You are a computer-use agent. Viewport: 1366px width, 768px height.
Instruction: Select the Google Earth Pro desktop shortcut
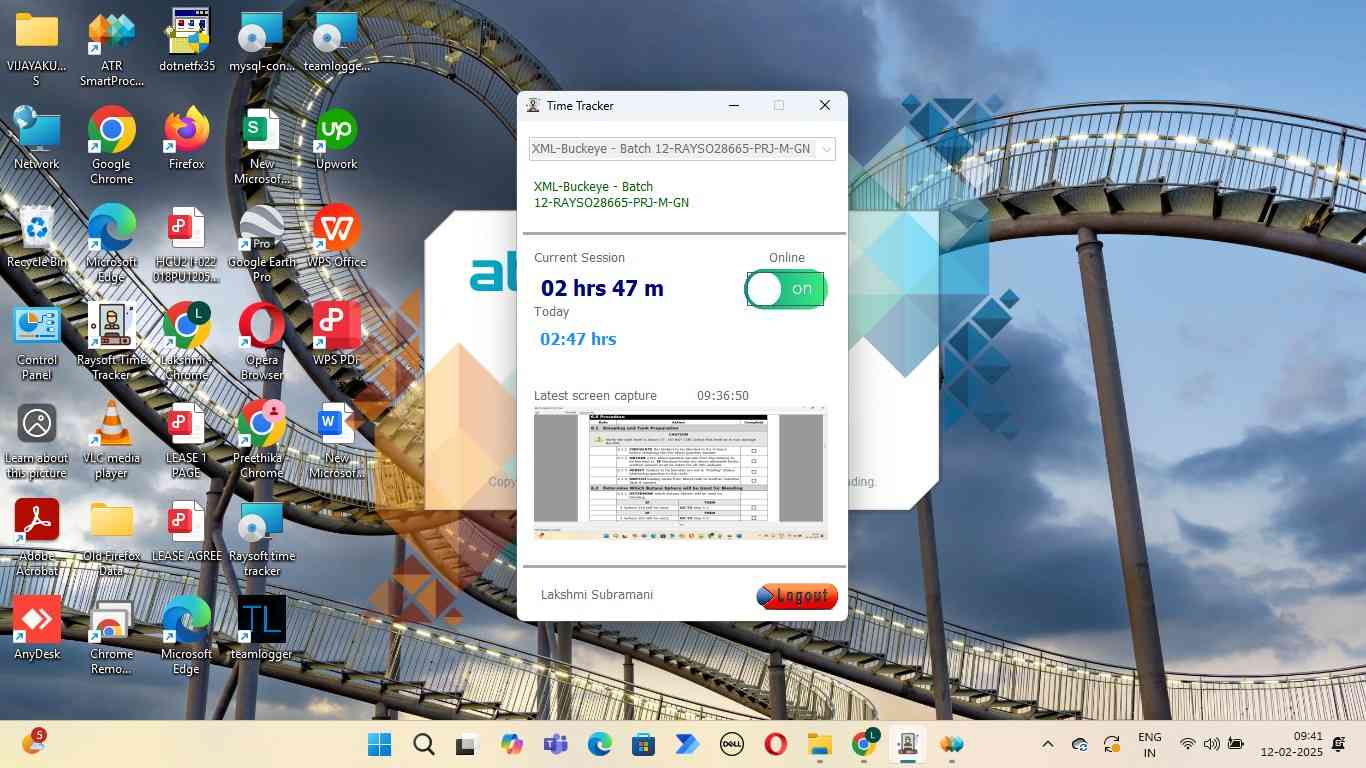pos(261,244)
